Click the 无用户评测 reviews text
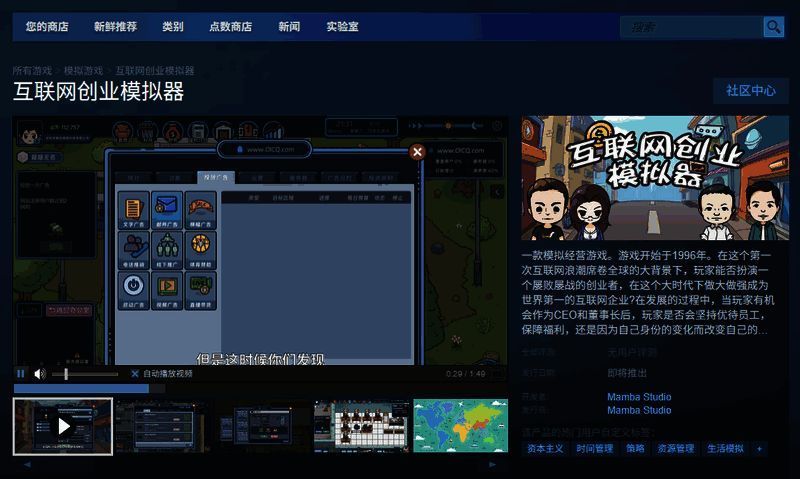The image size is (800, 479). (632, 352)
